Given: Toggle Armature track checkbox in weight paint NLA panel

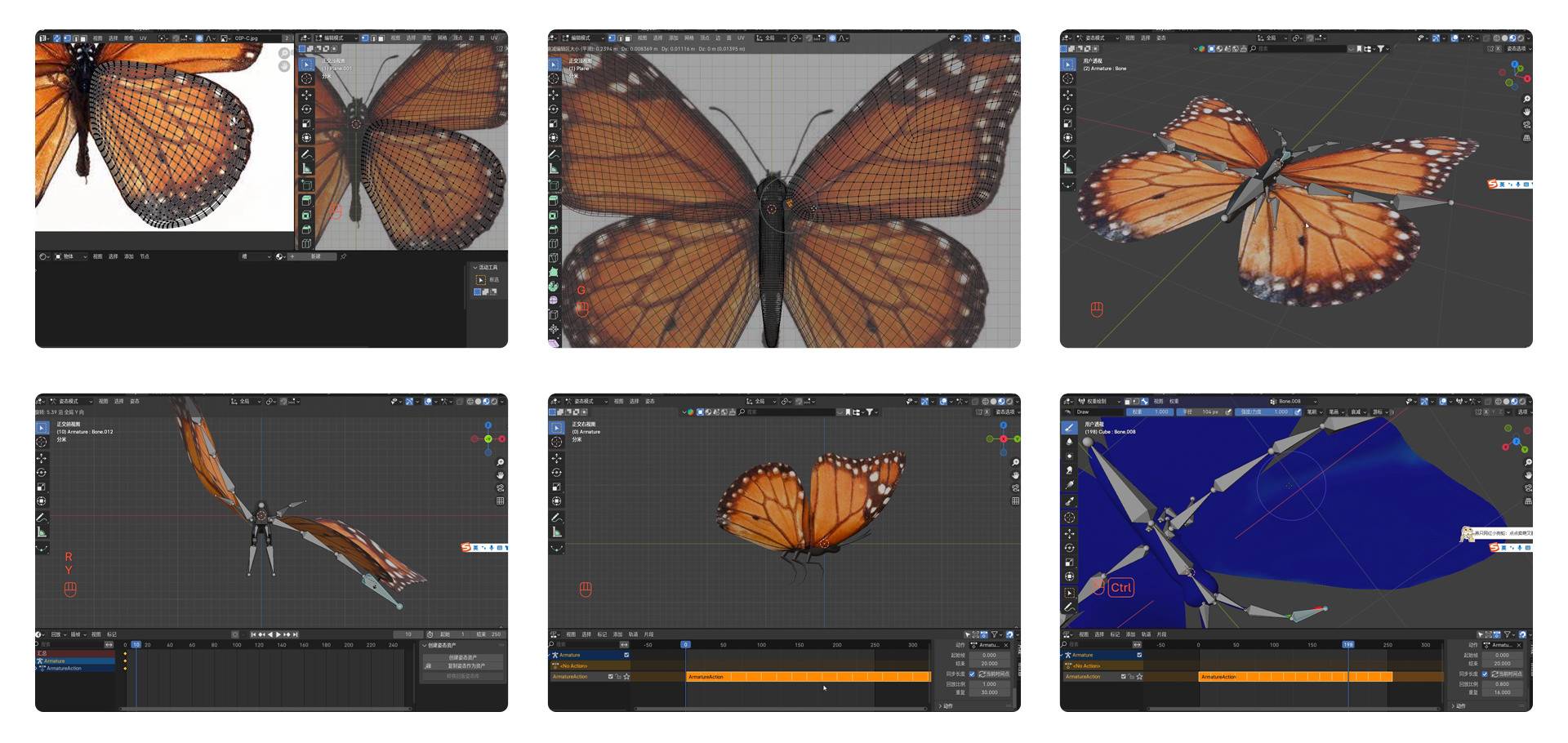Looking at the screenshot, I should (x=1139, y=655).
